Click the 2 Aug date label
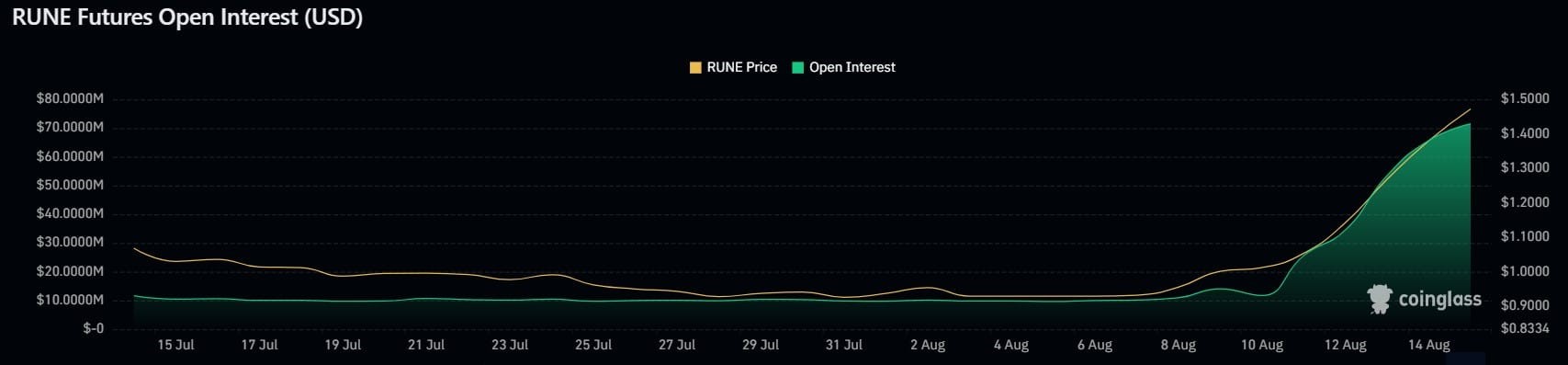The width and height of the screenshot is (1568, 365). tap(928, 345)
